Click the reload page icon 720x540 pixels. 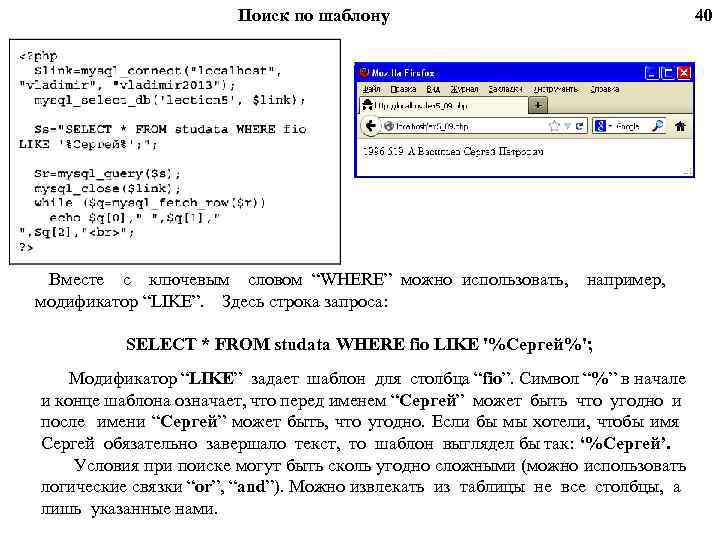tap(580, 126)
